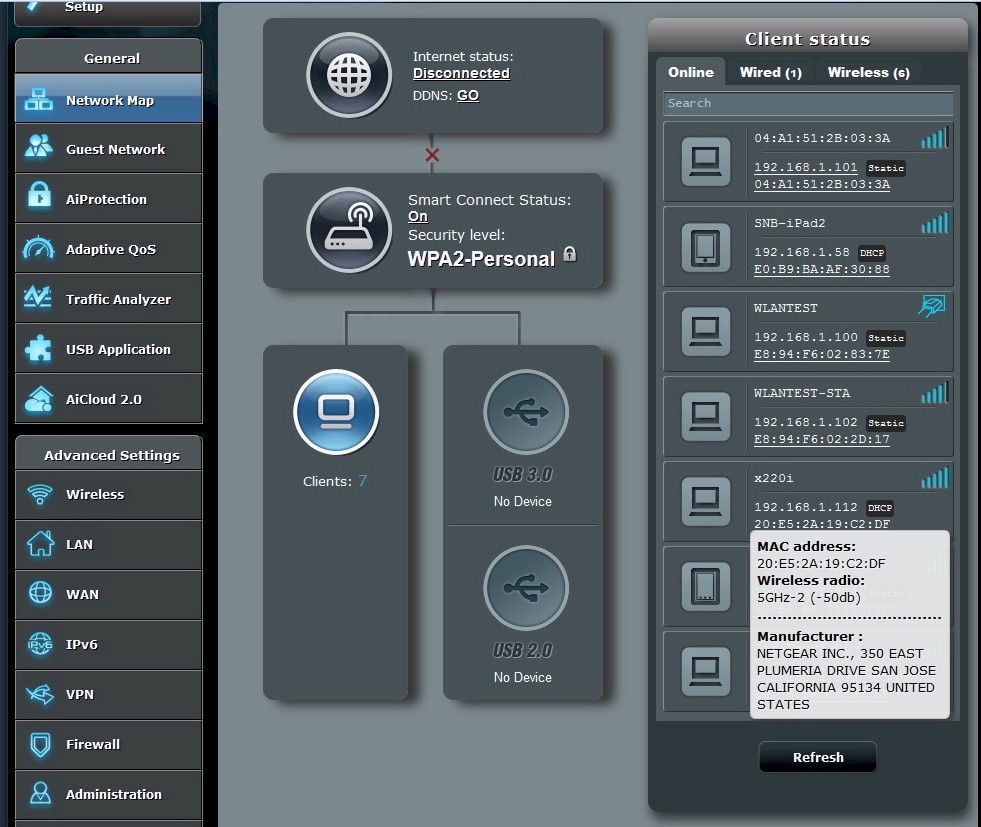Viewport: 981px width, 827px height.
Task: Switch to the Online client tab
Action: coord(691,72)
